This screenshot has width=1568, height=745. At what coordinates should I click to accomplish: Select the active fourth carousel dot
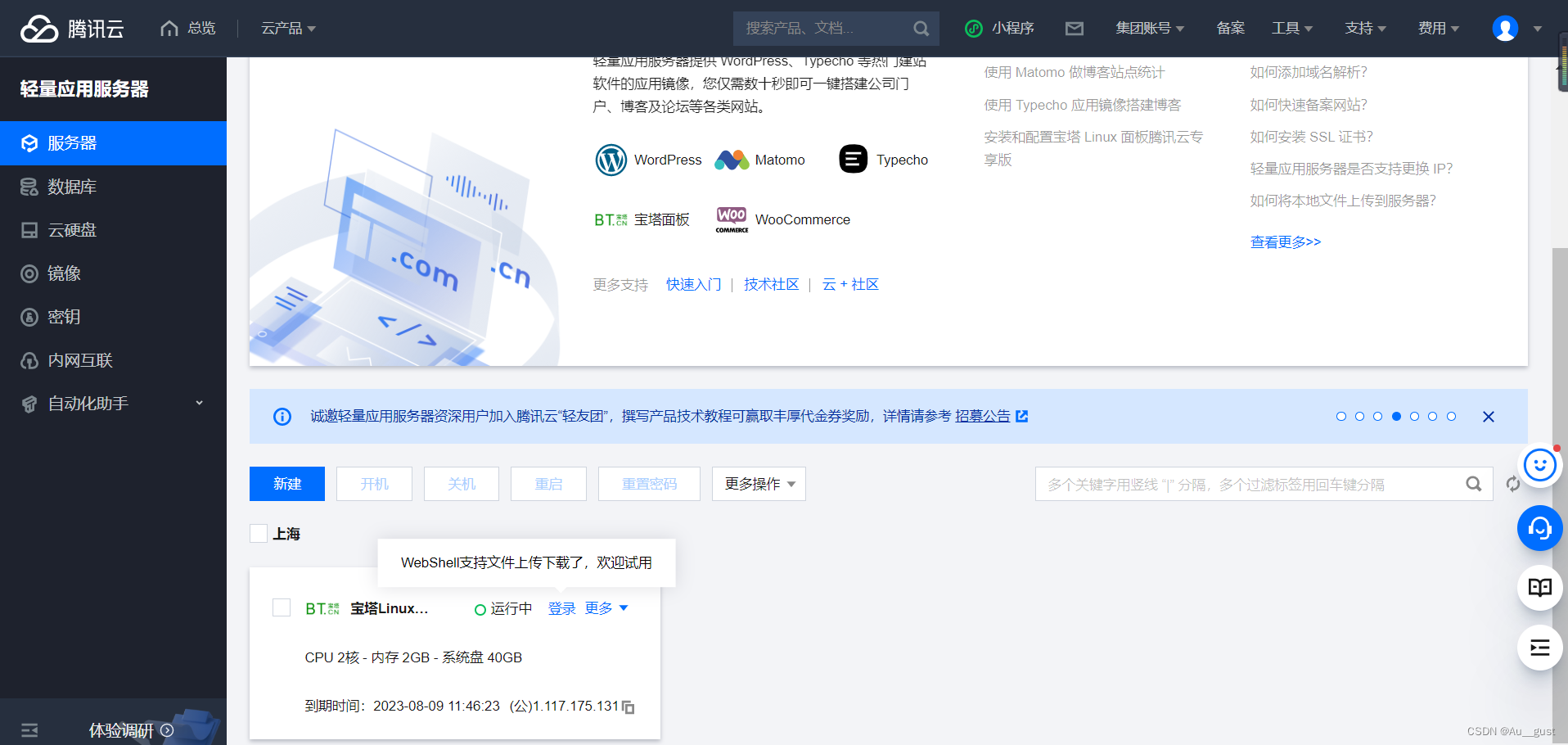(1396, 416)
